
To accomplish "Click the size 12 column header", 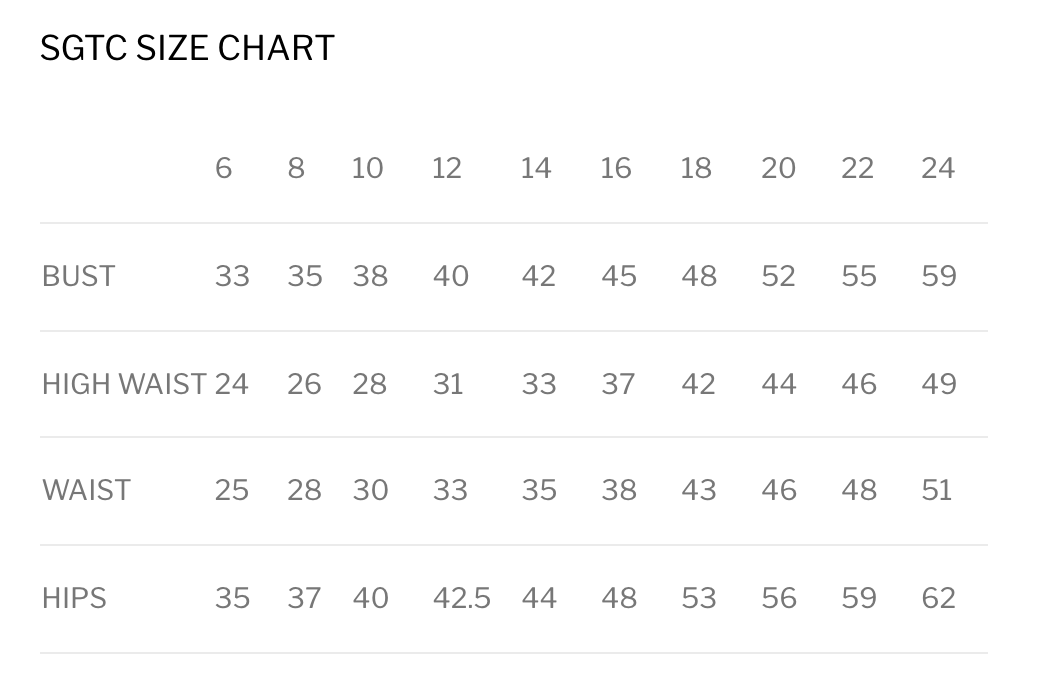I will [447, 168].
